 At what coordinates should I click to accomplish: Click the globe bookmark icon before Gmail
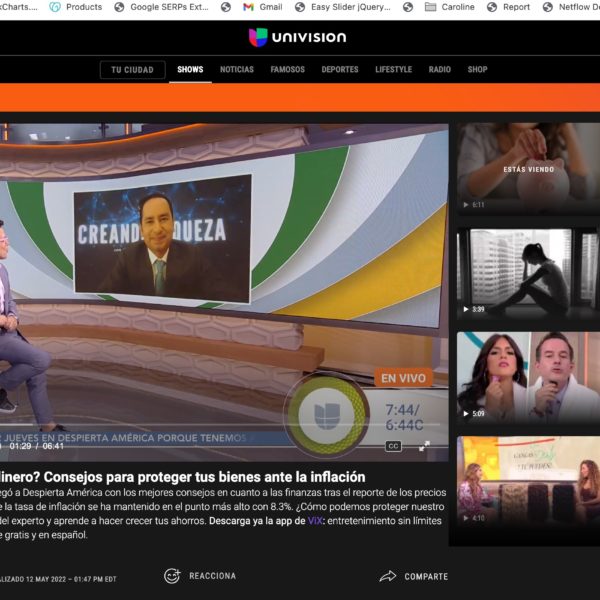pos(226,7)
